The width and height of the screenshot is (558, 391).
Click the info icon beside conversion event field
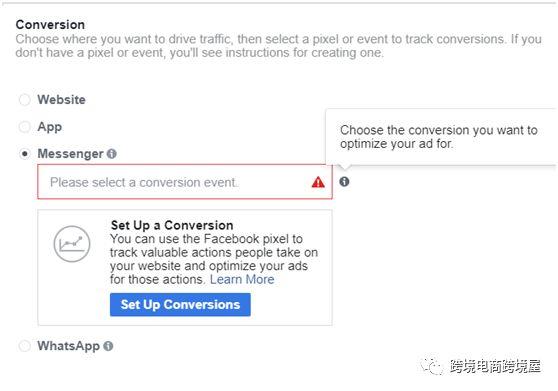pos(344,182)
